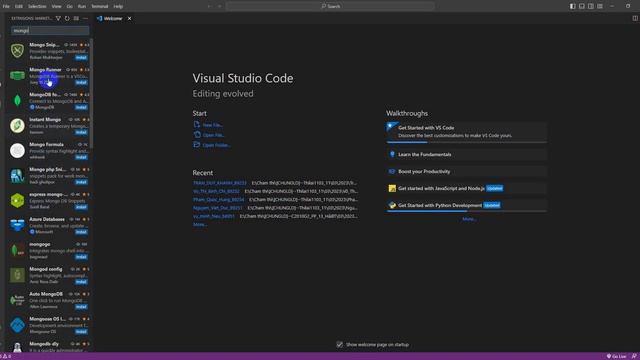Open the Terminal menu
This screenshot has height=360, width=640.
pyautogui.click(x=100, y=6)
